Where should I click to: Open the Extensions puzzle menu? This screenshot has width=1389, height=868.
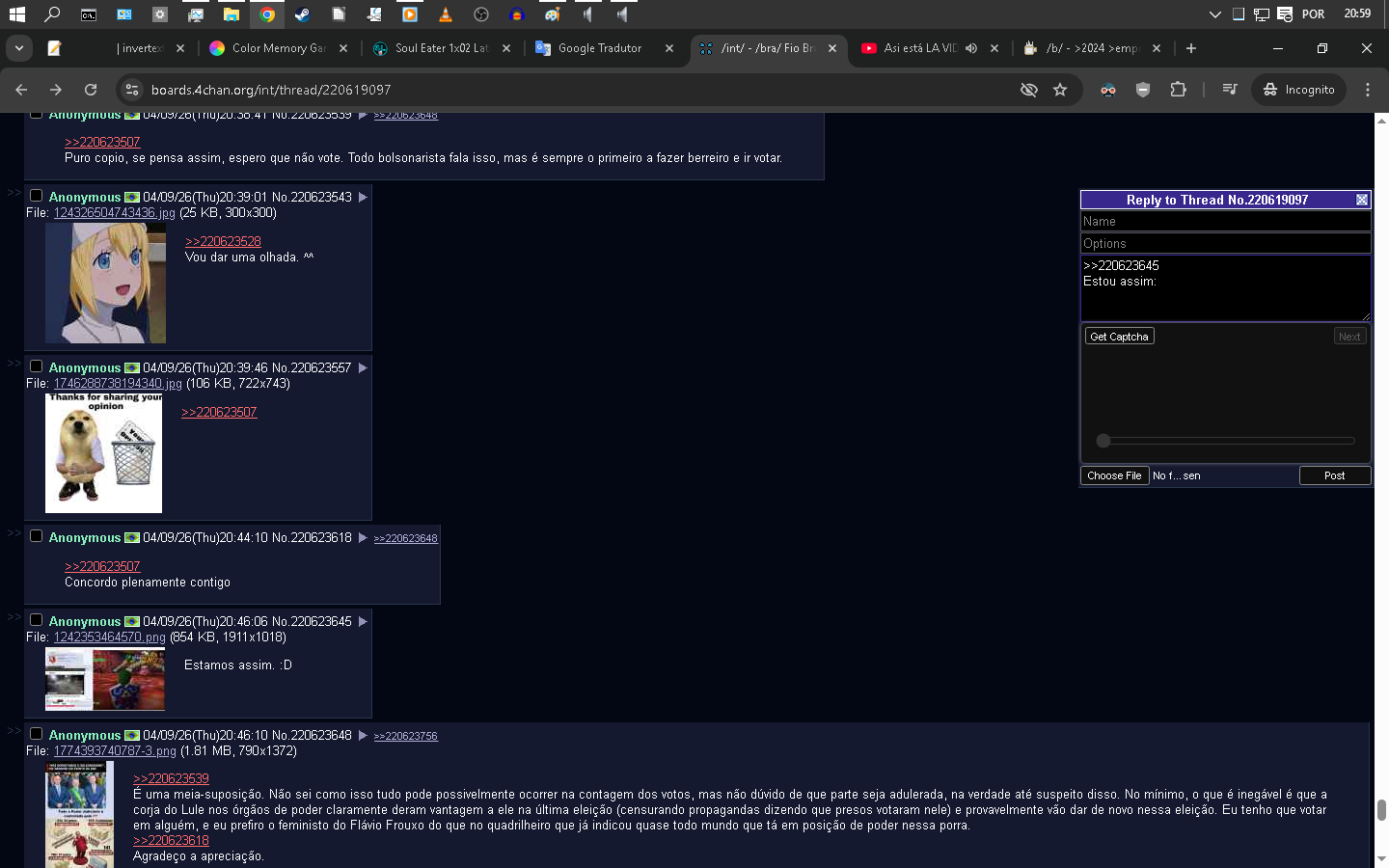pyautogui.click(x=1178, y=90)
